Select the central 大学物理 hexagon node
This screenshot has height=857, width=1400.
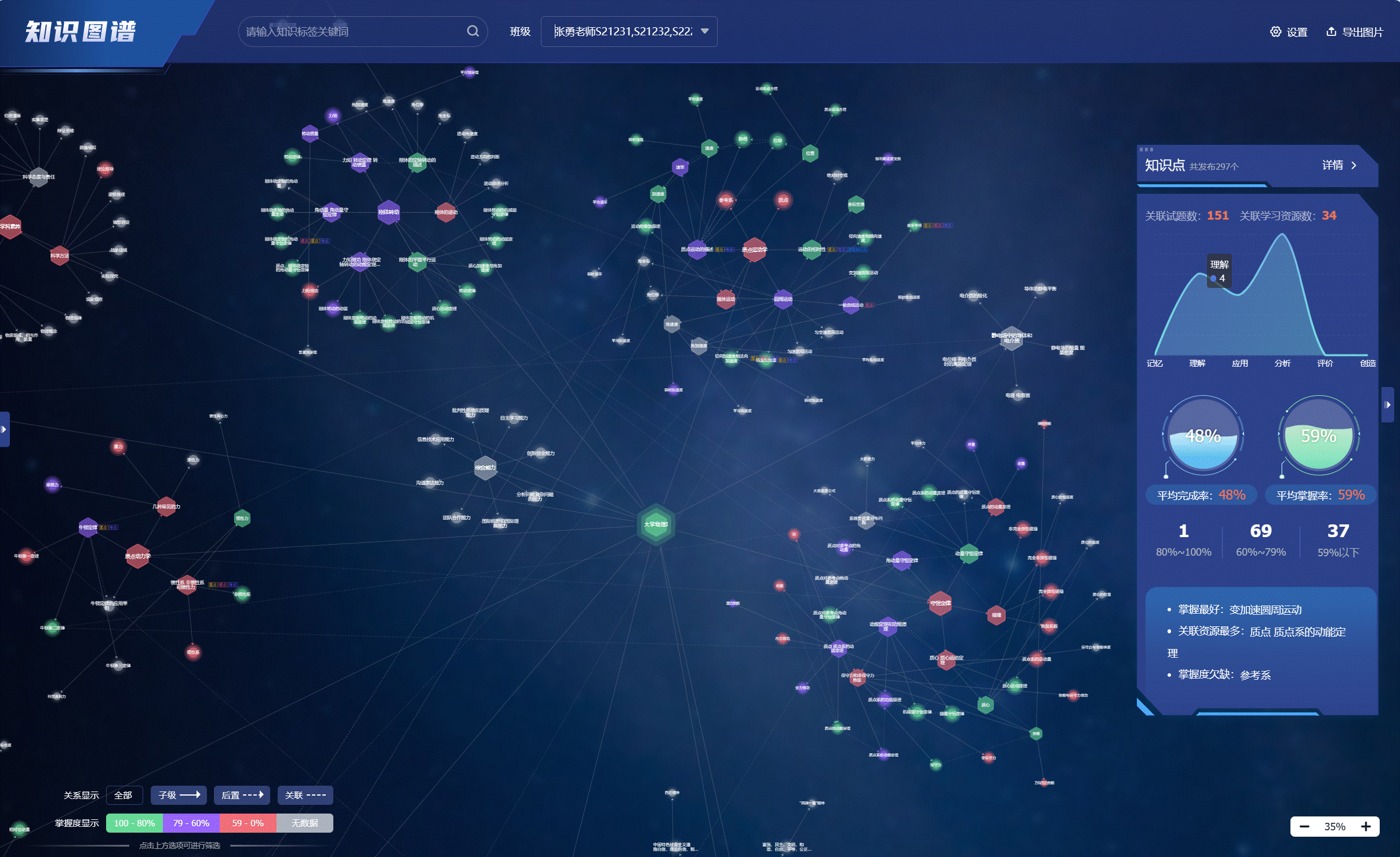(656, 524)
